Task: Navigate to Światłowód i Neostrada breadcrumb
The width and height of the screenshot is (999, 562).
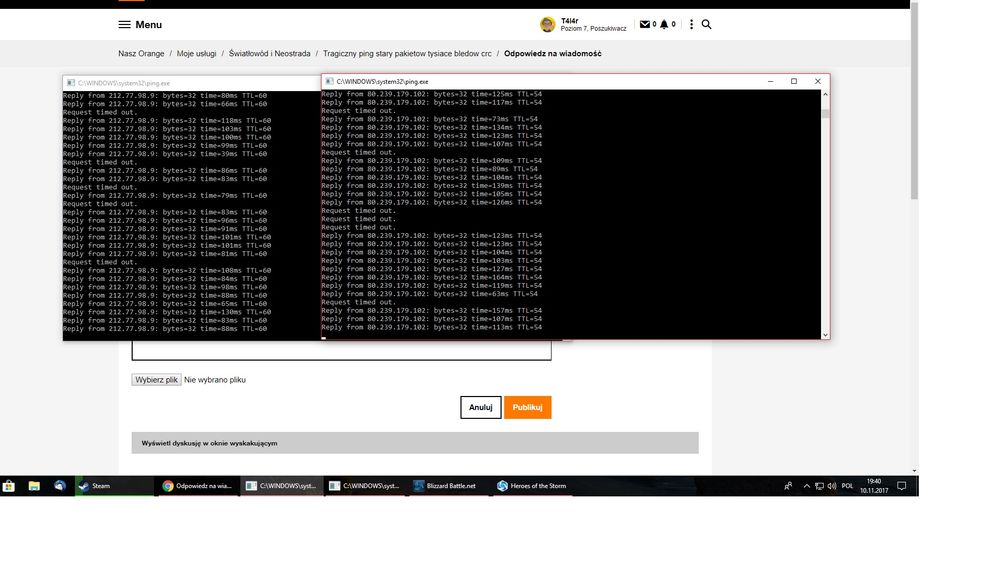Action: (x=269, y=53)
